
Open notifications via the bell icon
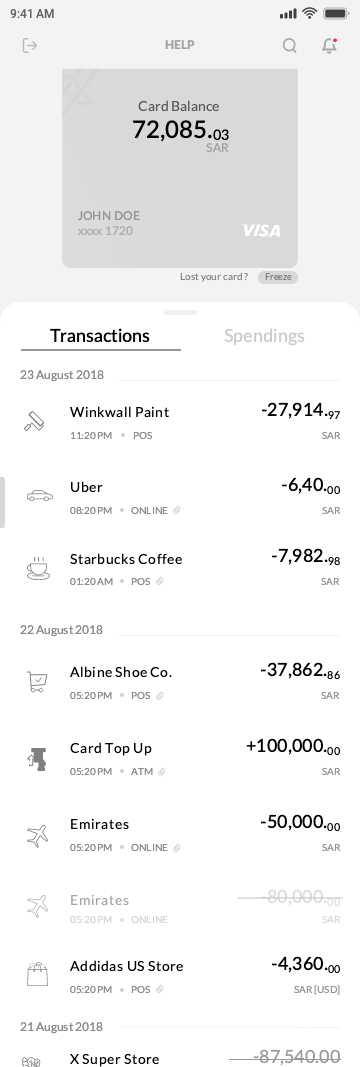pyautogui.click(x=329, y=46)
